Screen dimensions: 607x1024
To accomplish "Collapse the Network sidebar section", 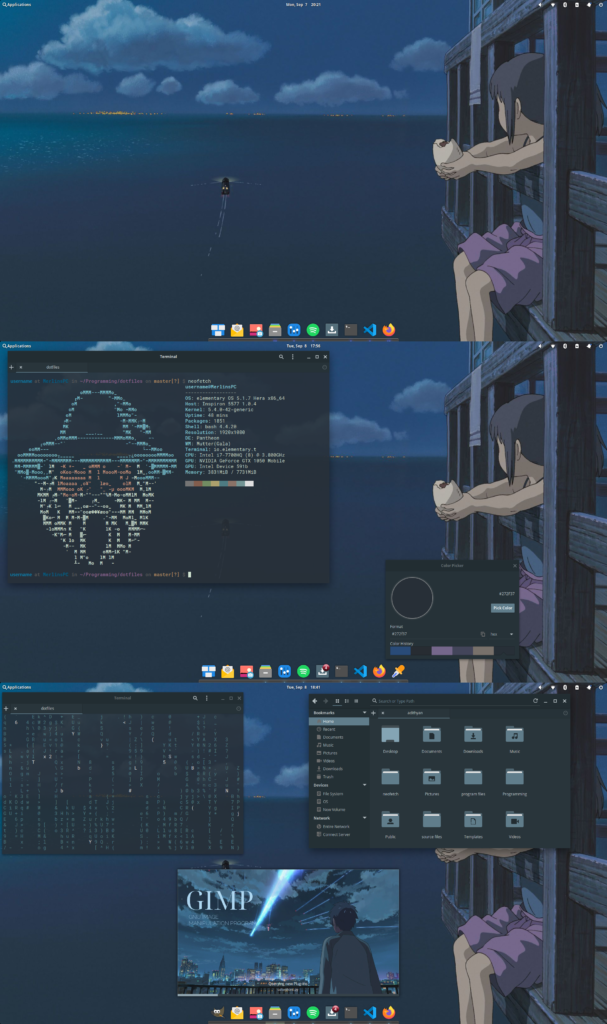I will [x=364, y=818].
